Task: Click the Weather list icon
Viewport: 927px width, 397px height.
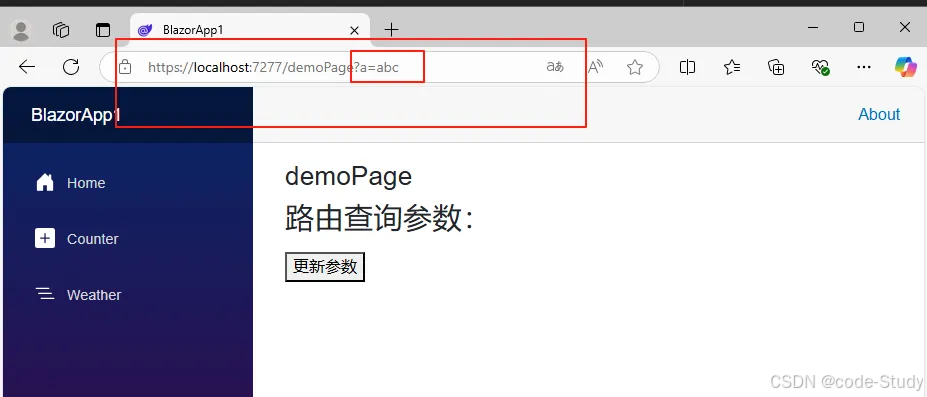Action: [x=45, y=294]
